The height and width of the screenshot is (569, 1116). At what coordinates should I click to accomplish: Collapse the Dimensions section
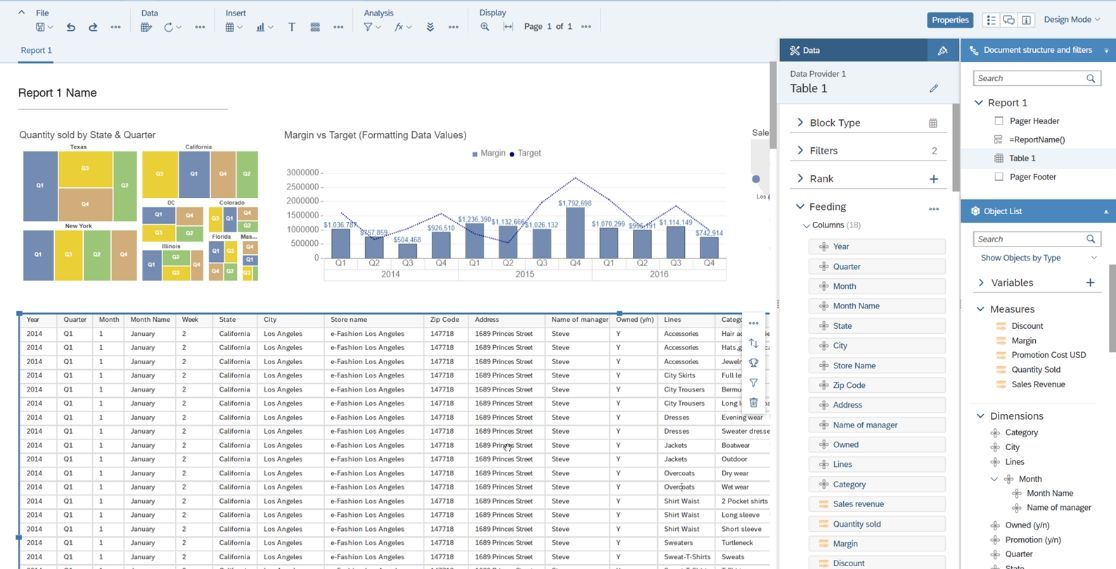[981, 416]
